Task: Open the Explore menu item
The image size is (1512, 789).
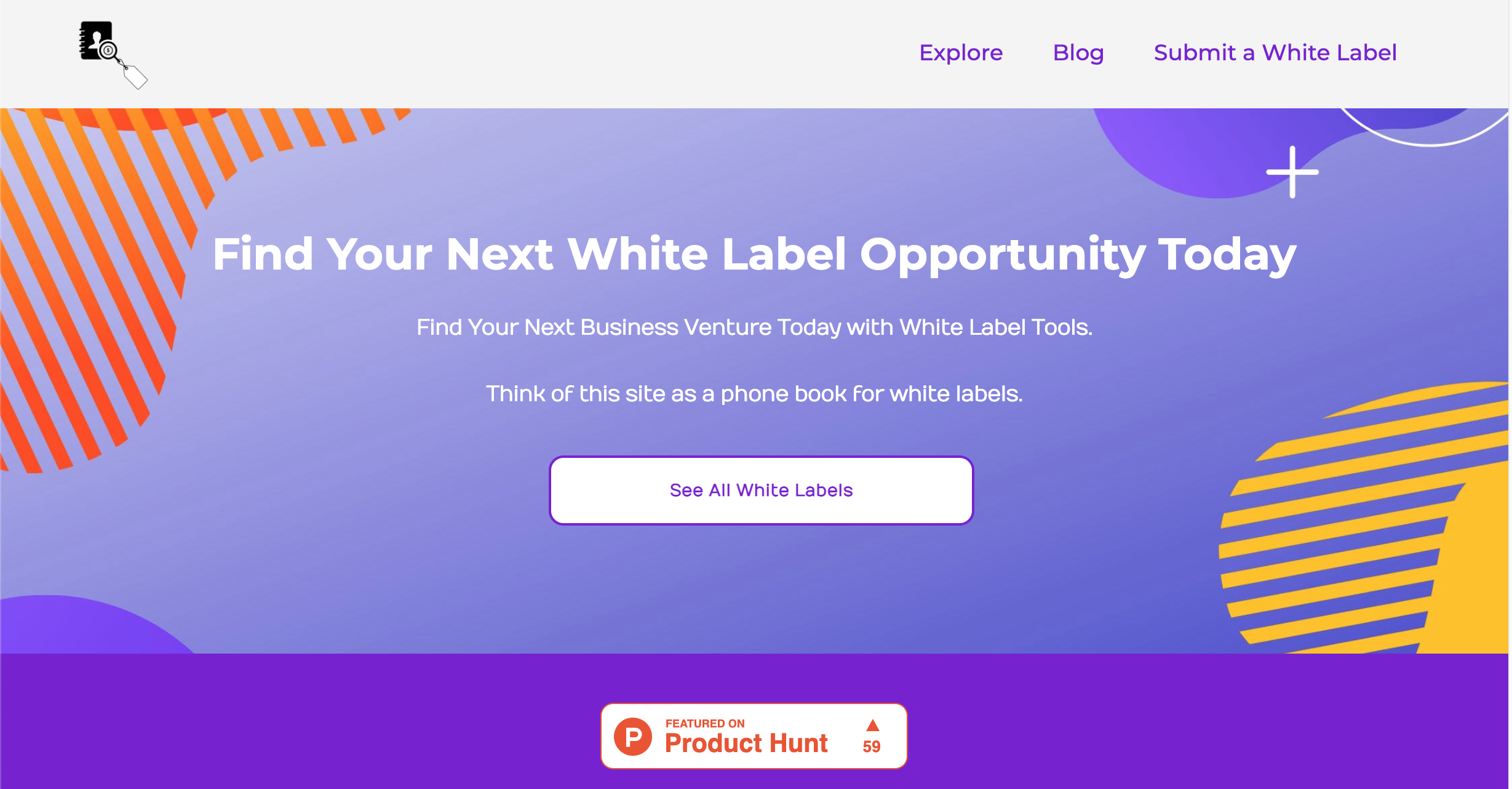Action: pos(961,53)
